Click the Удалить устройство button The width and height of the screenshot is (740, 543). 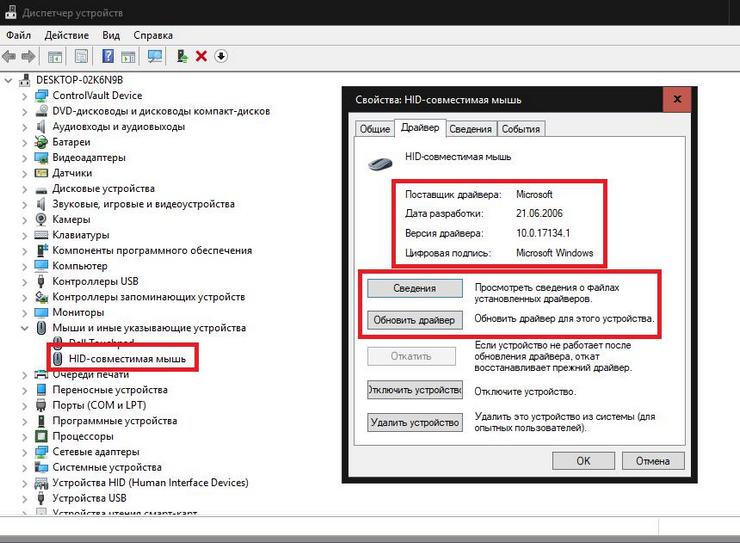[x=415, y=422]
